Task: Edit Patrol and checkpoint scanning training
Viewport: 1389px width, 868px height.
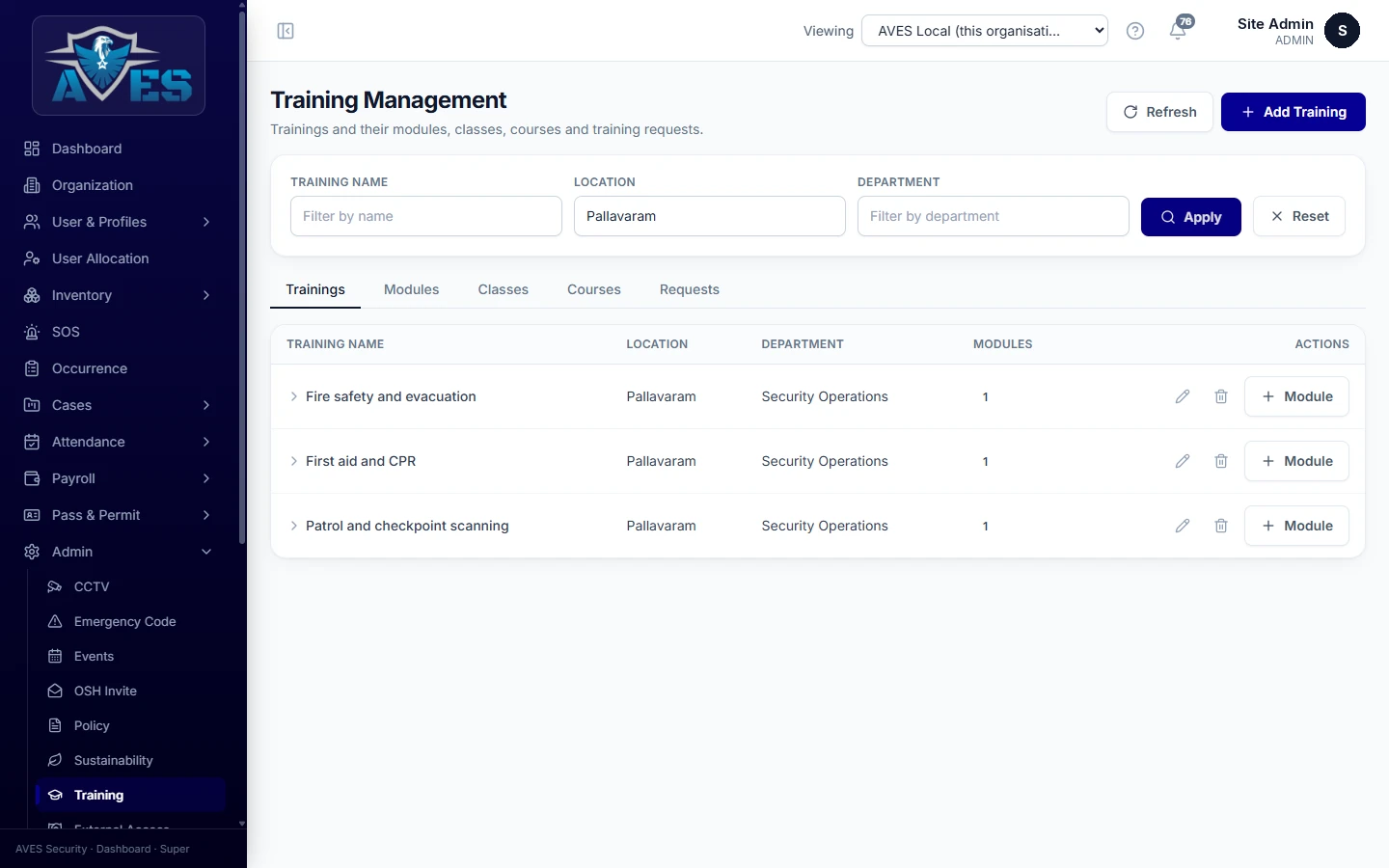Action: [1183, 526]
